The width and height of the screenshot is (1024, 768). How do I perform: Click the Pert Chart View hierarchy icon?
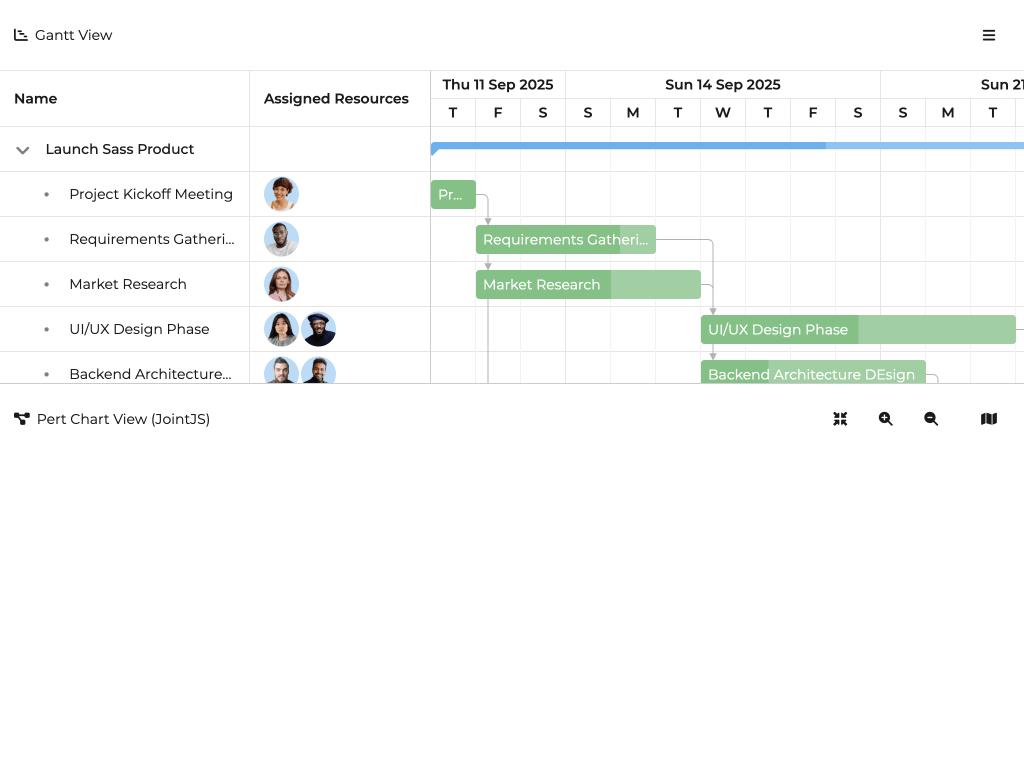21,418
